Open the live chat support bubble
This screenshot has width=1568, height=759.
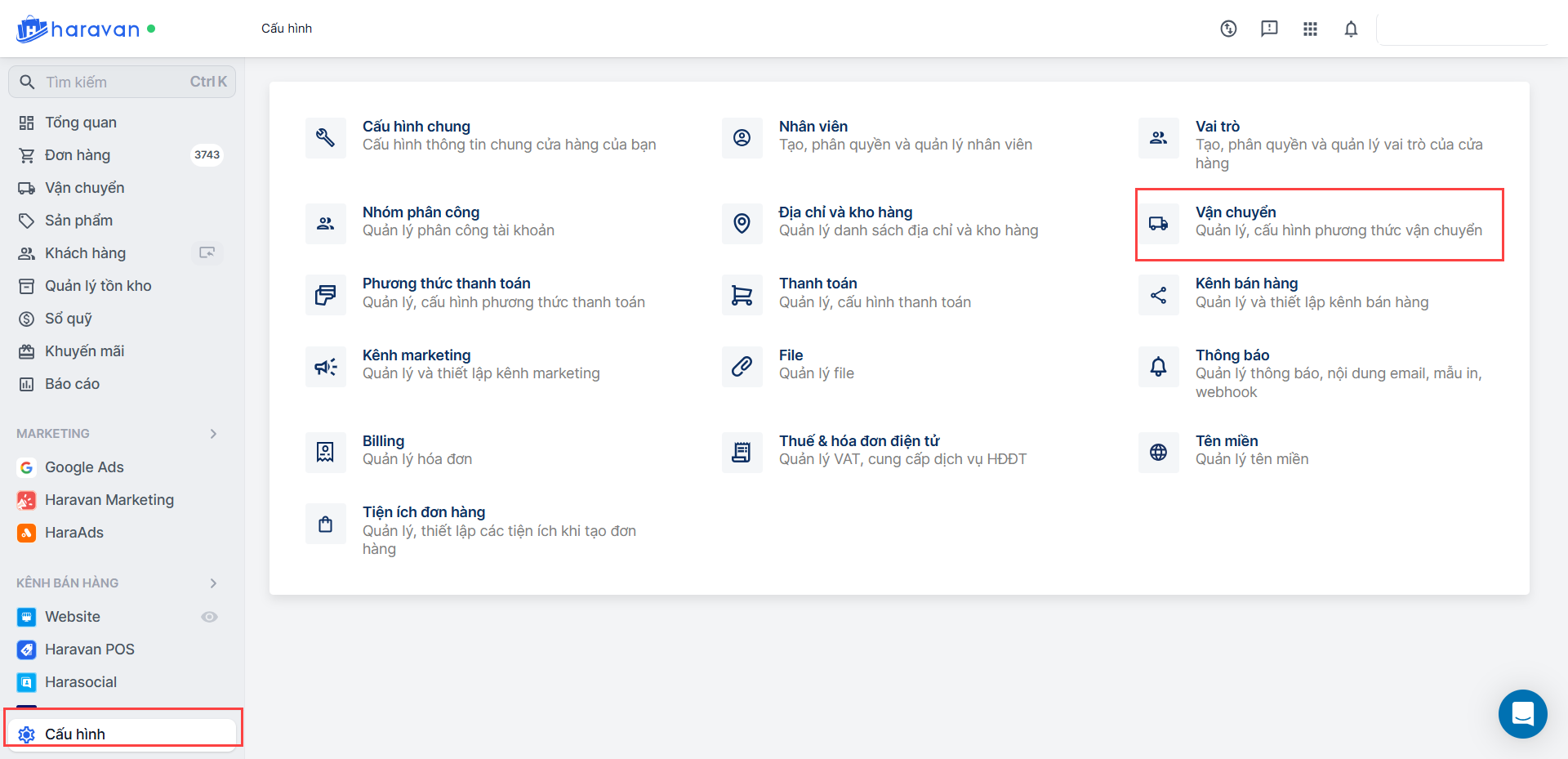[1522, 714]
